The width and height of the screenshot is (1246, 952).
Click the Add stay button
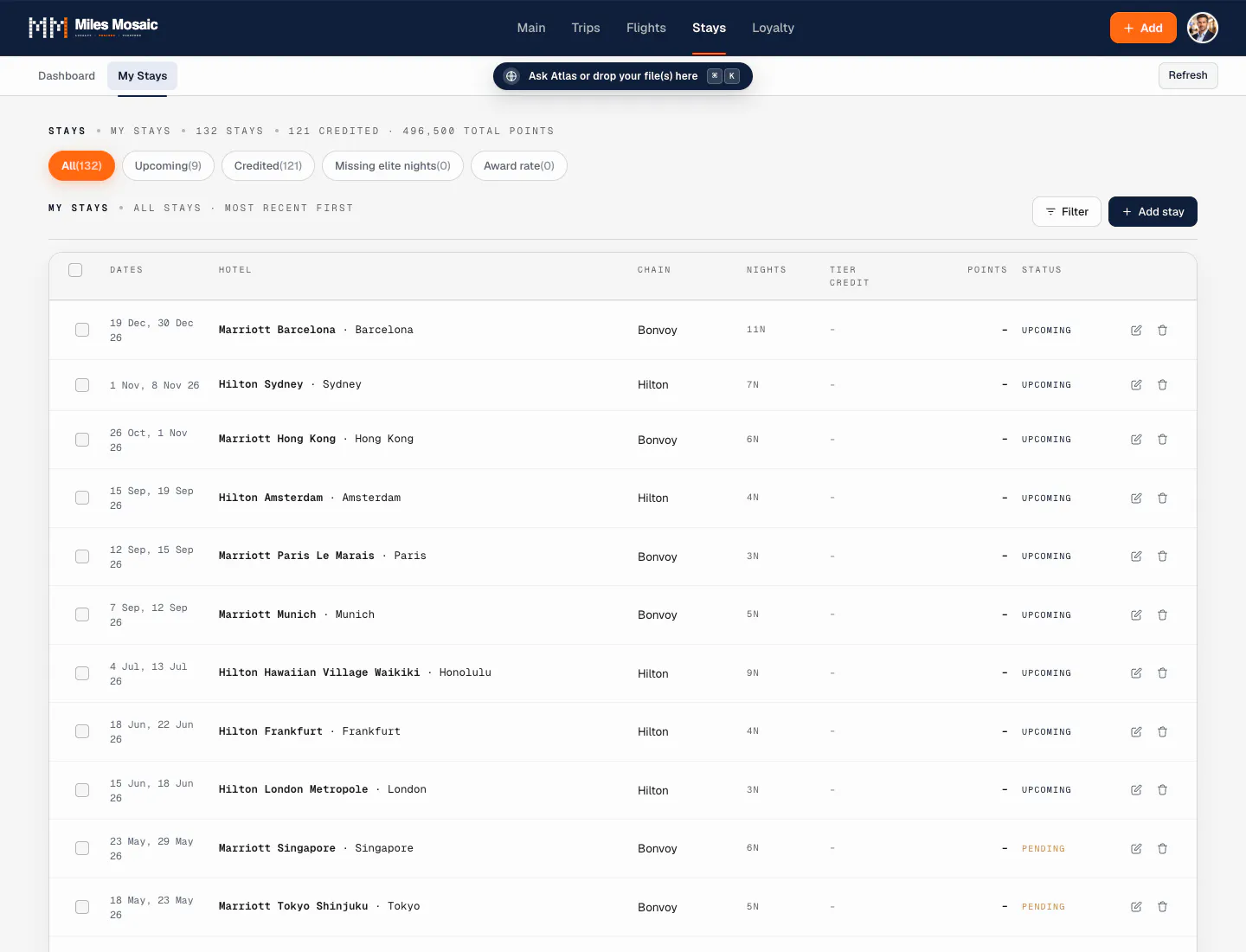click(1153, 212)
